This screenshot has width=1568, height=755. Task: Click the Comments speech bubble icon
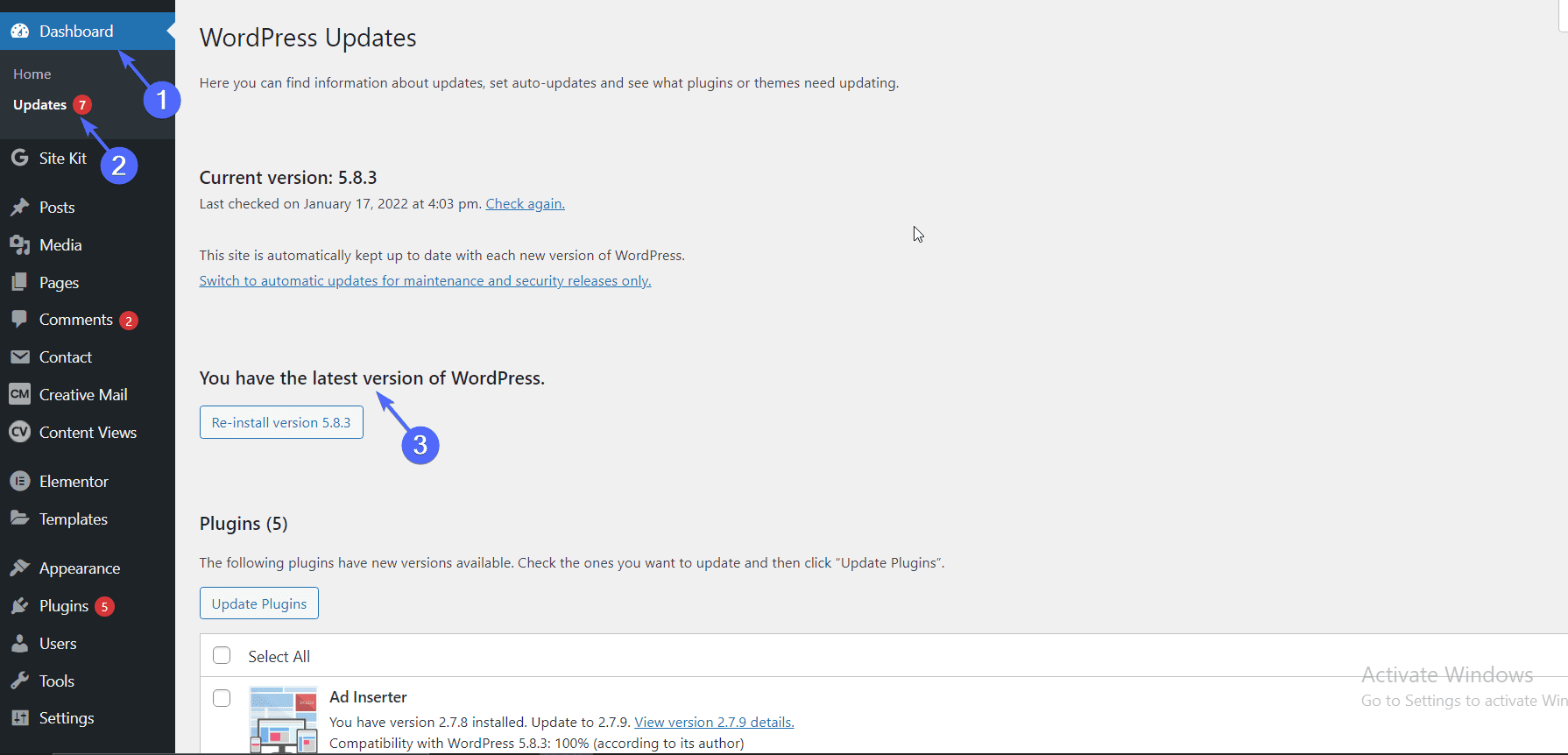19,320
